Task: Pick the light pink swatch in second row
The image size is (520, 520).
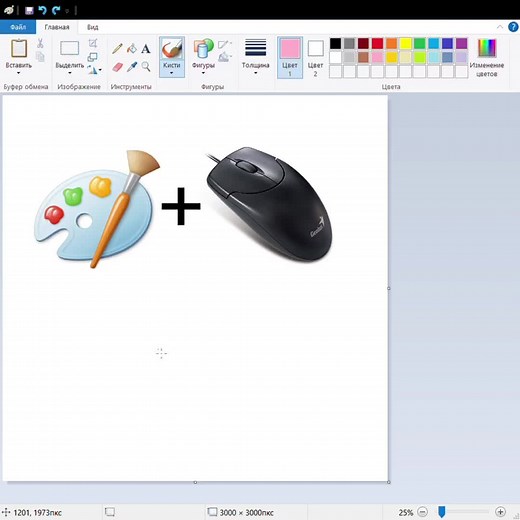Action: (x=377, y=57)
